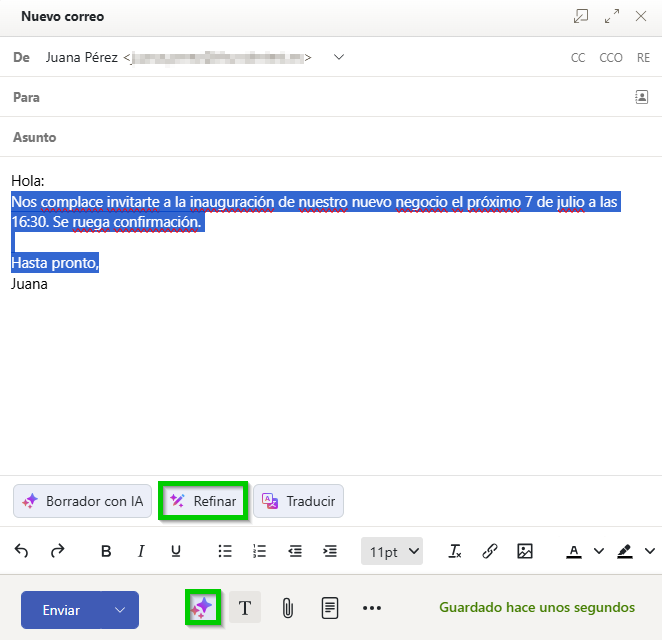662x640 pixels.
Task: Show the CC recipient field
Action: [578, 58]
